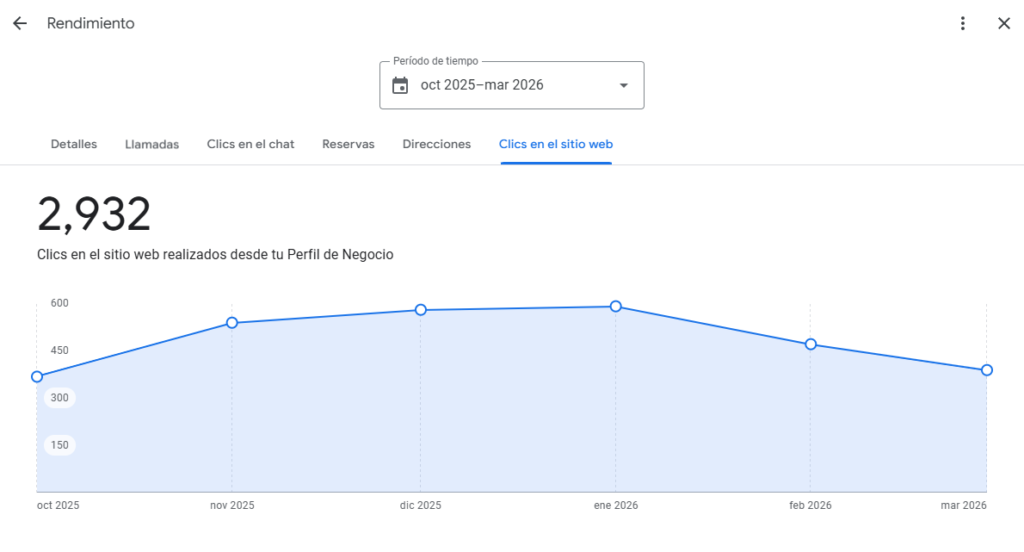
Task: Select the Direcciones tab
Action: (436, 144)
